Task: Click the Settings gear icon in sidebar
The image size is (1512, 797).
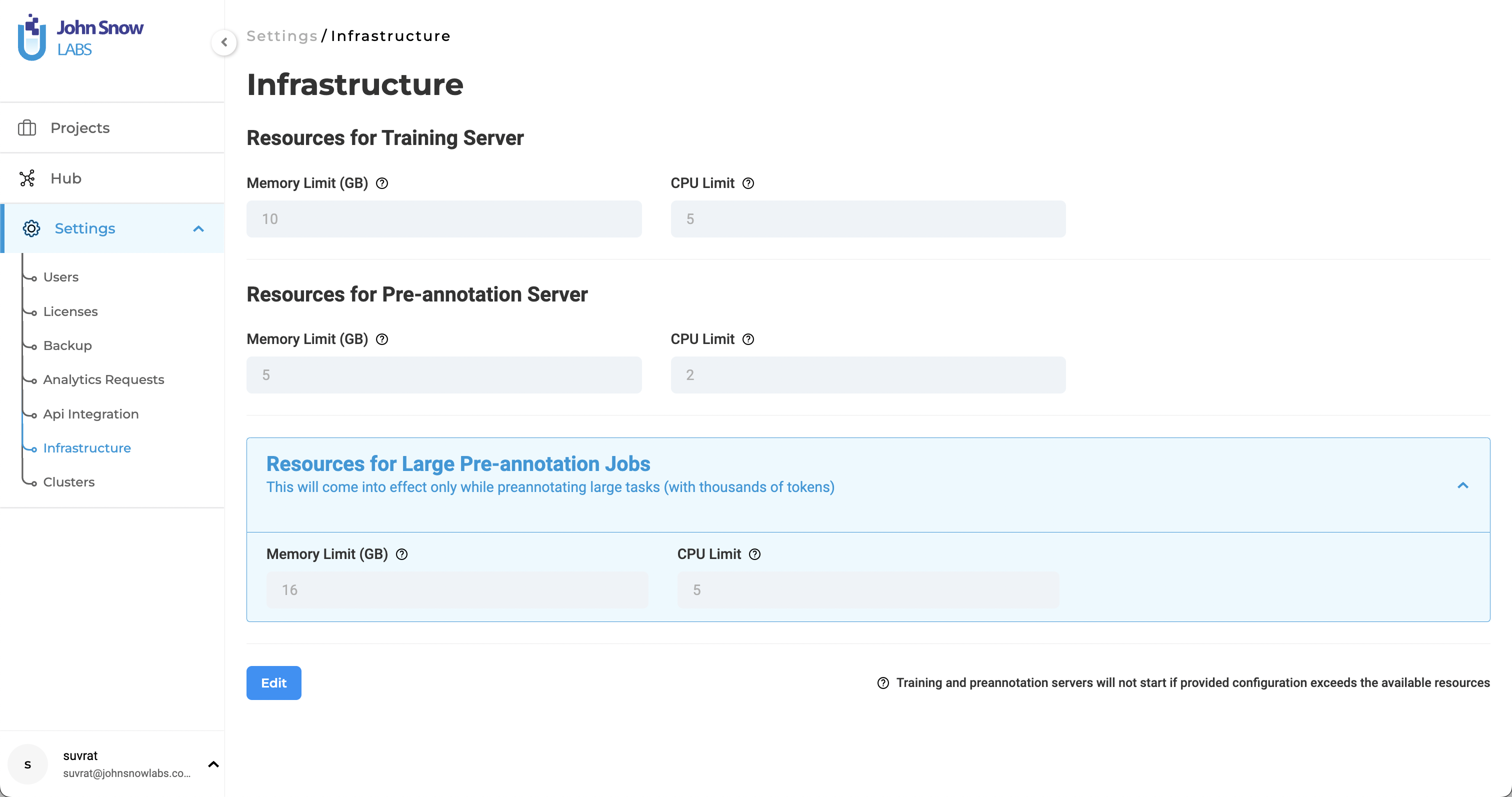Action: [31, 228]
